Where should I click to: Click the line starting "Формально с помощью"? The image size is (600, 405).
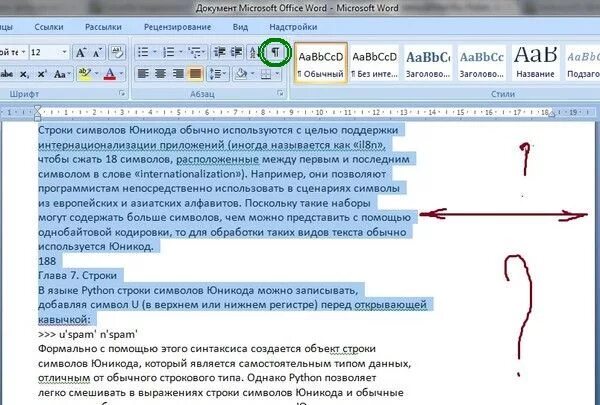(207, 349)
